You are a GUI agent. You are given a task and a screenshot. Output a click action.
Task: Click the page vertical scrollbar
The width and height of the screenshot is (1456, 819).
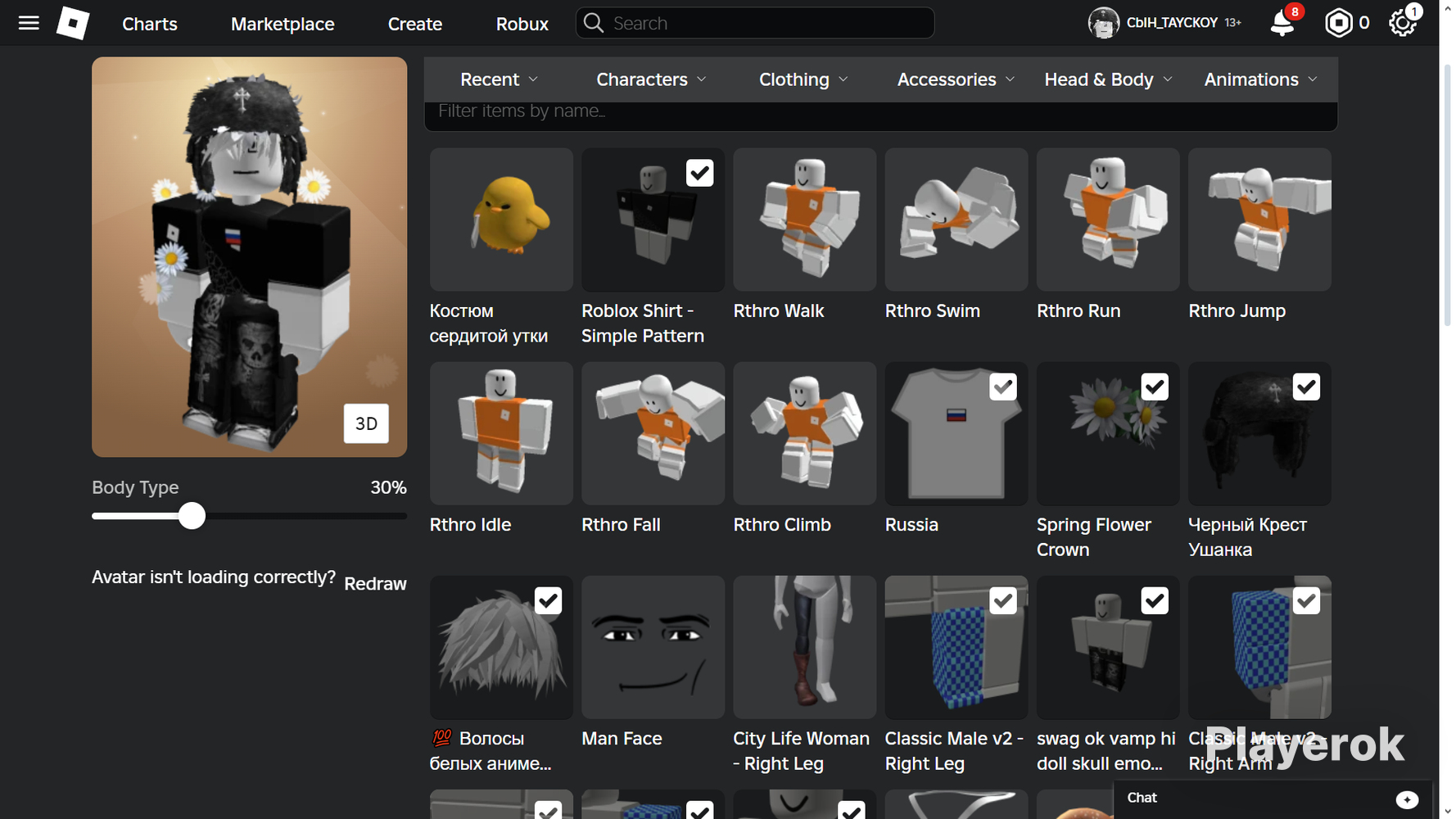click(x=1447, y=197)
